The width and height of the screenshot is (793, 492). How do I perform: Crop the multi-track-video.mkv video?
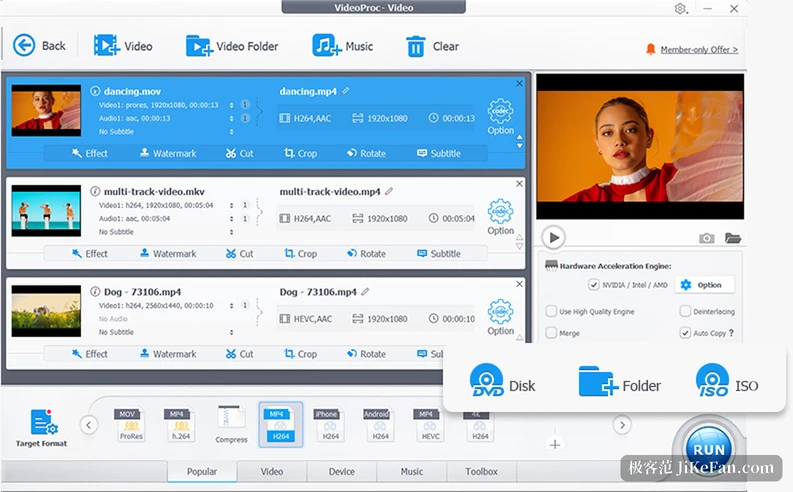pyautogui.click(x=300, y=253)
